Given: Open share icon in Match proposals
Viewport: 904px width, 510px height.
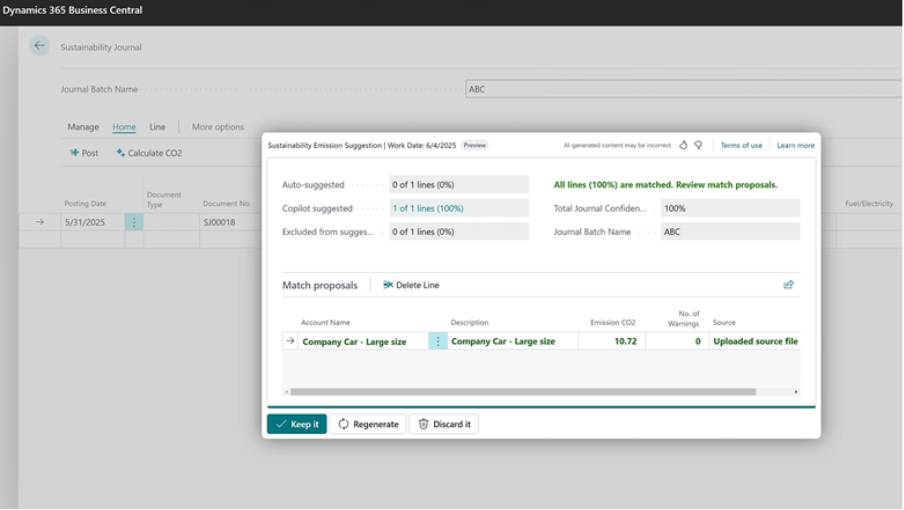Looking at the screenshot, I should click(x=788, y=285).
